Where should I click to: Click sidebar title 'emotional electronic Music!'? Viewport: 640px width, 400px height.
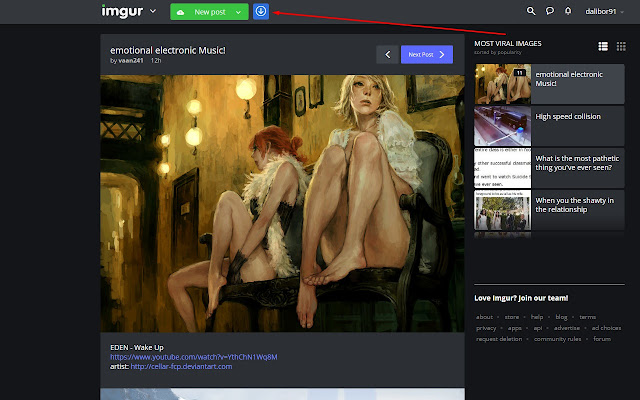point(569,79)
